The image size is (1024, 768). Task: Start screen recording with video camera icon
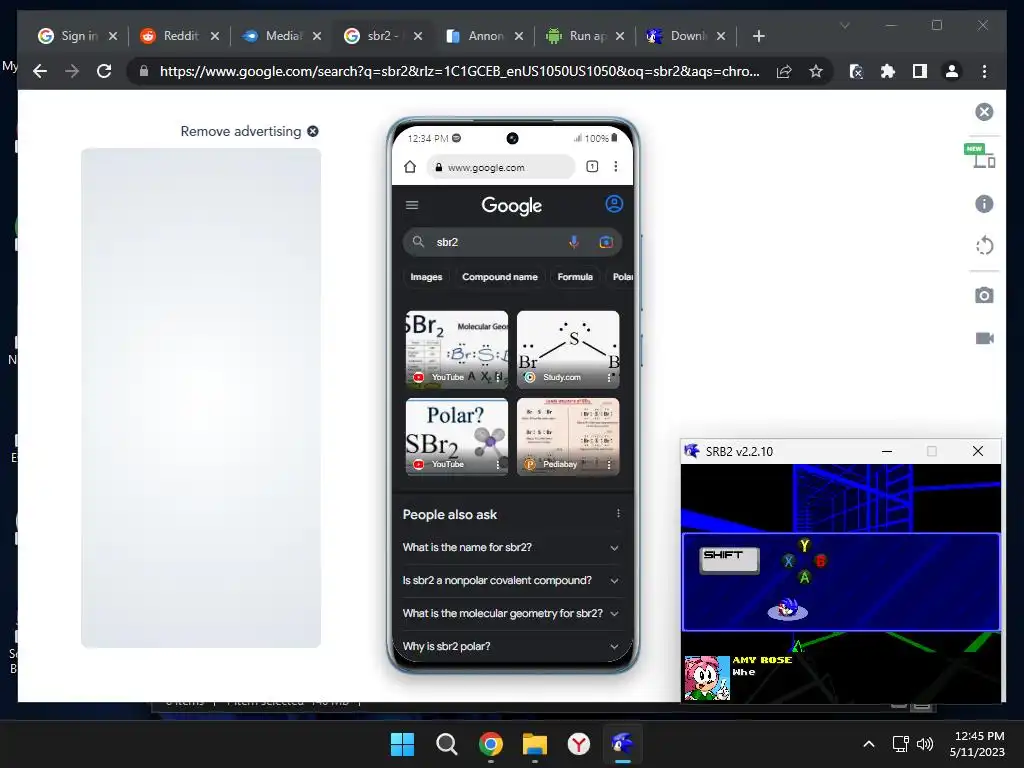tap(984, 338)
